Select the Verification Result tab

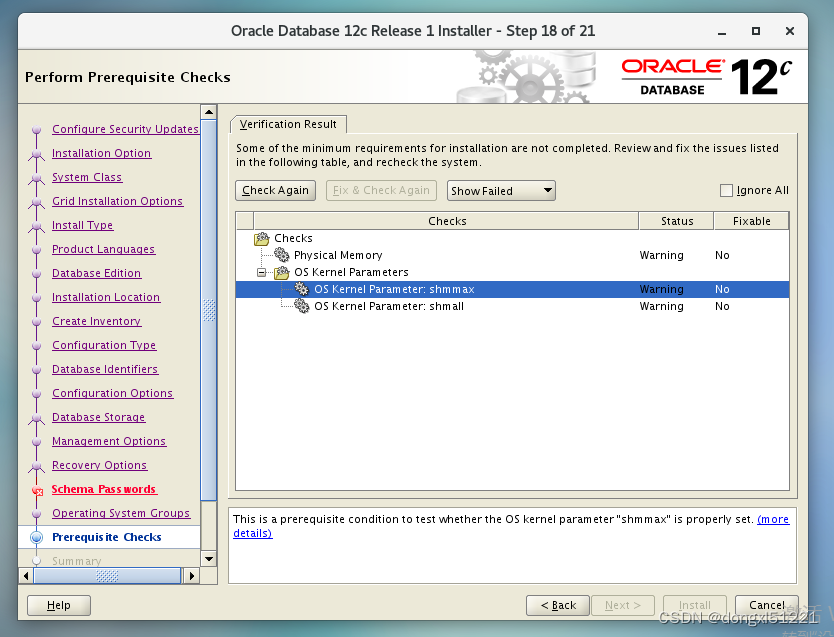(x=288, y=124)
